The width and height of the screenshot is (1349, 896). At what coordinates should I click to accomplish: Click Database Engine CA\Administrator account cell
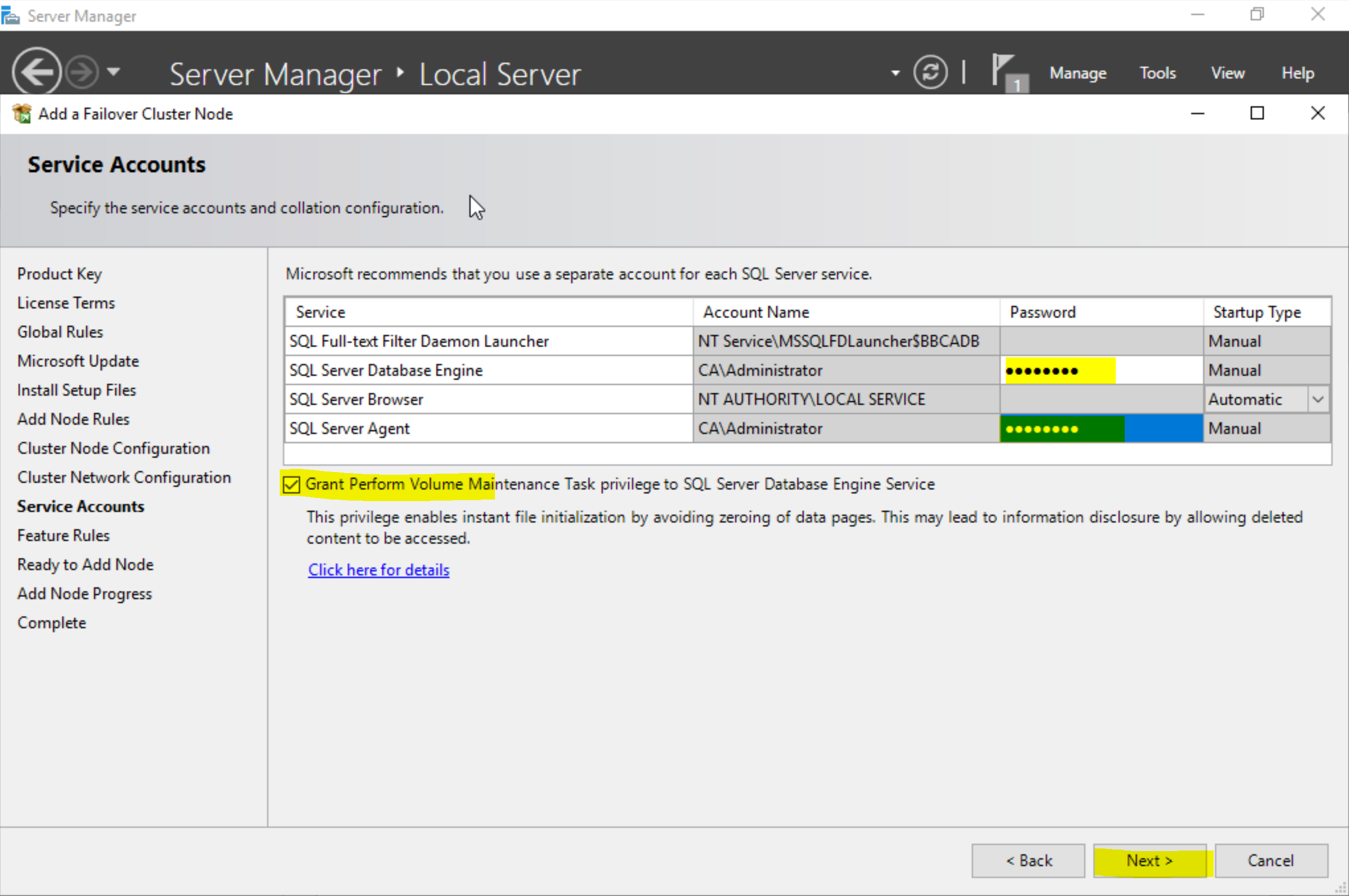tap(847, 370)
